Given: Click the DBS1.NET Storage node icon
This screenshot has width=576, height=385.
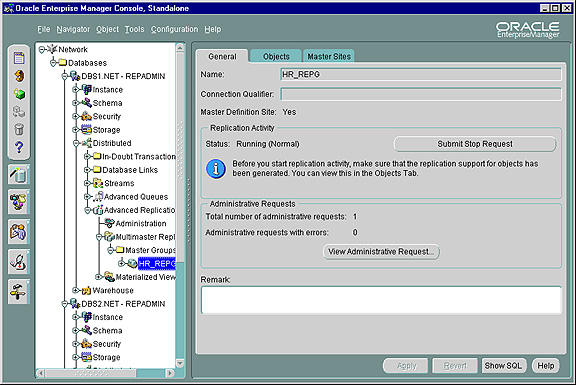Looking at the screenshot, I should 87,130.
